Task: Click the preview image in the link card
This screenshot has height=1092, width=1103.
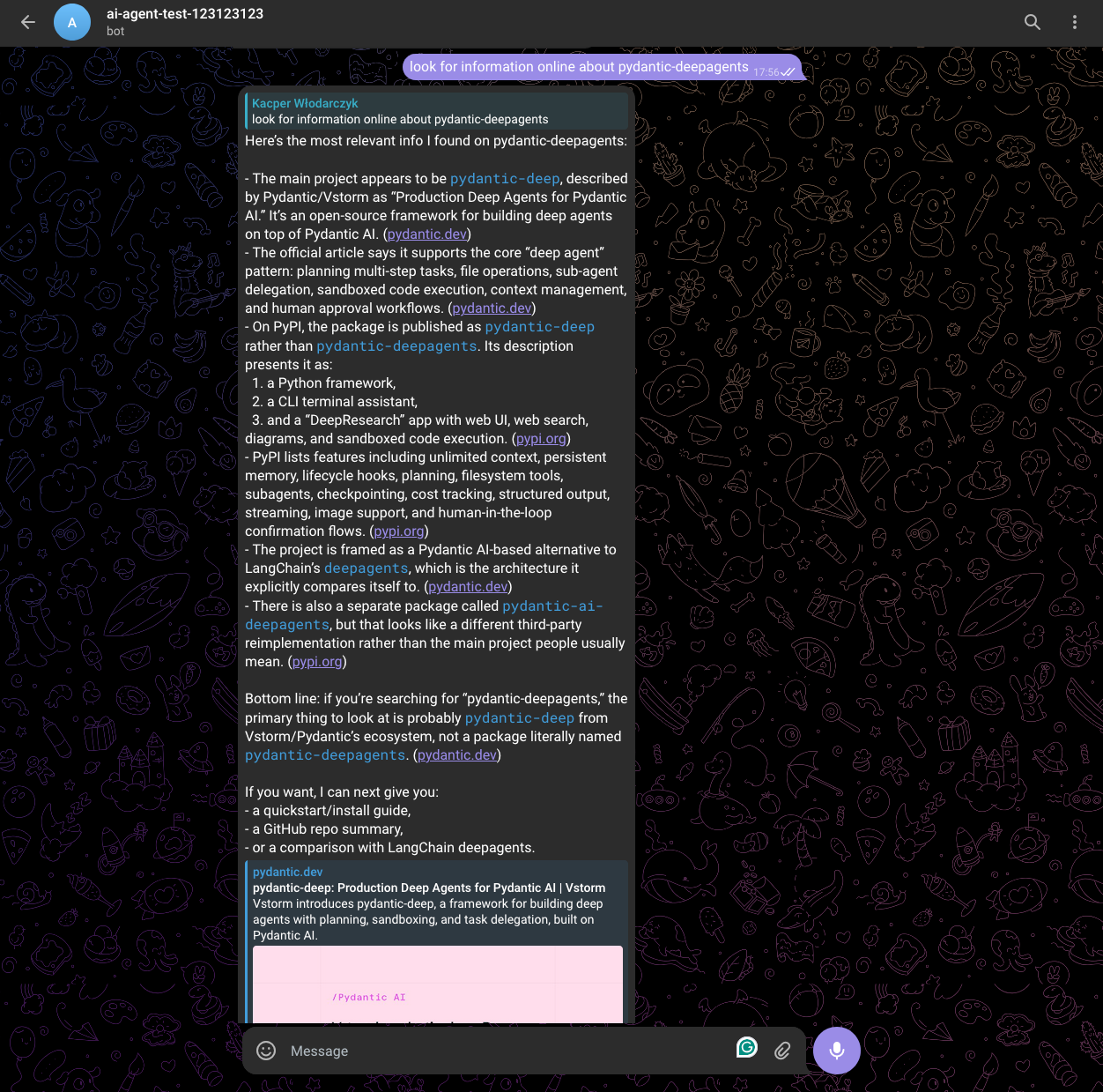Action: (437, 984)
